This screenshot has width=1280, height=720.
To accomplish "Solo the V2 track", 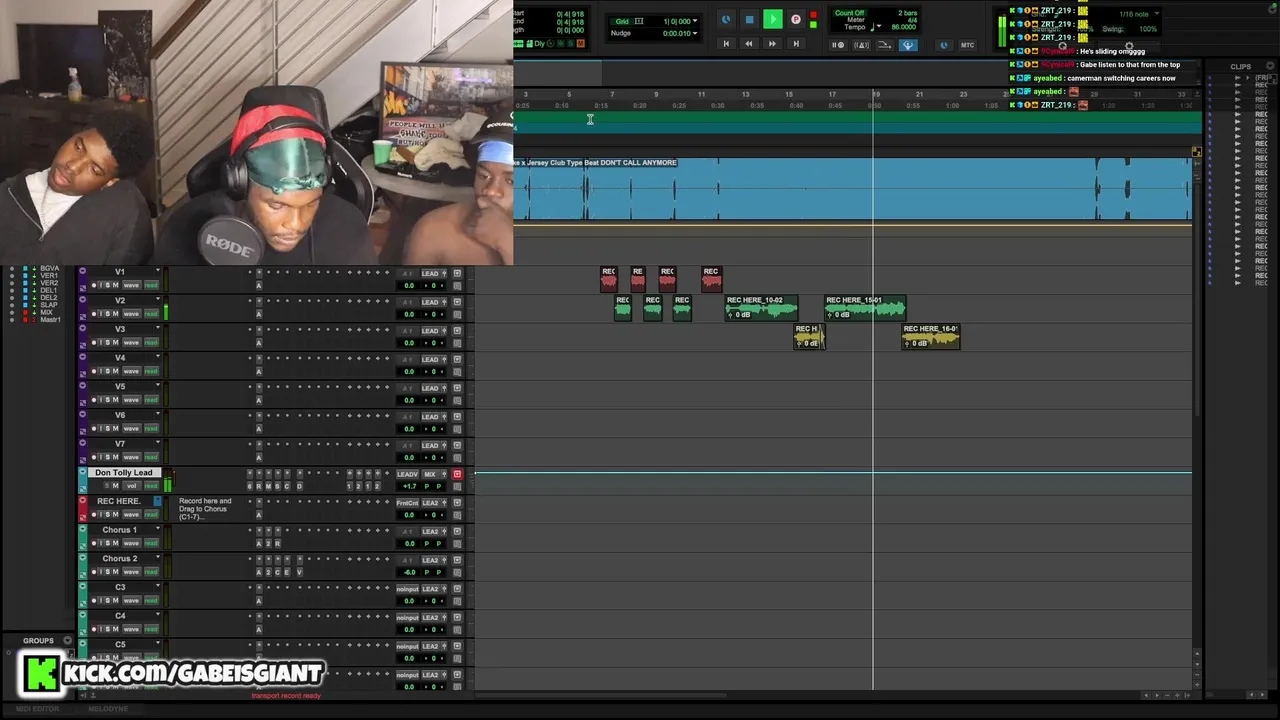I will tap(108, 314).
